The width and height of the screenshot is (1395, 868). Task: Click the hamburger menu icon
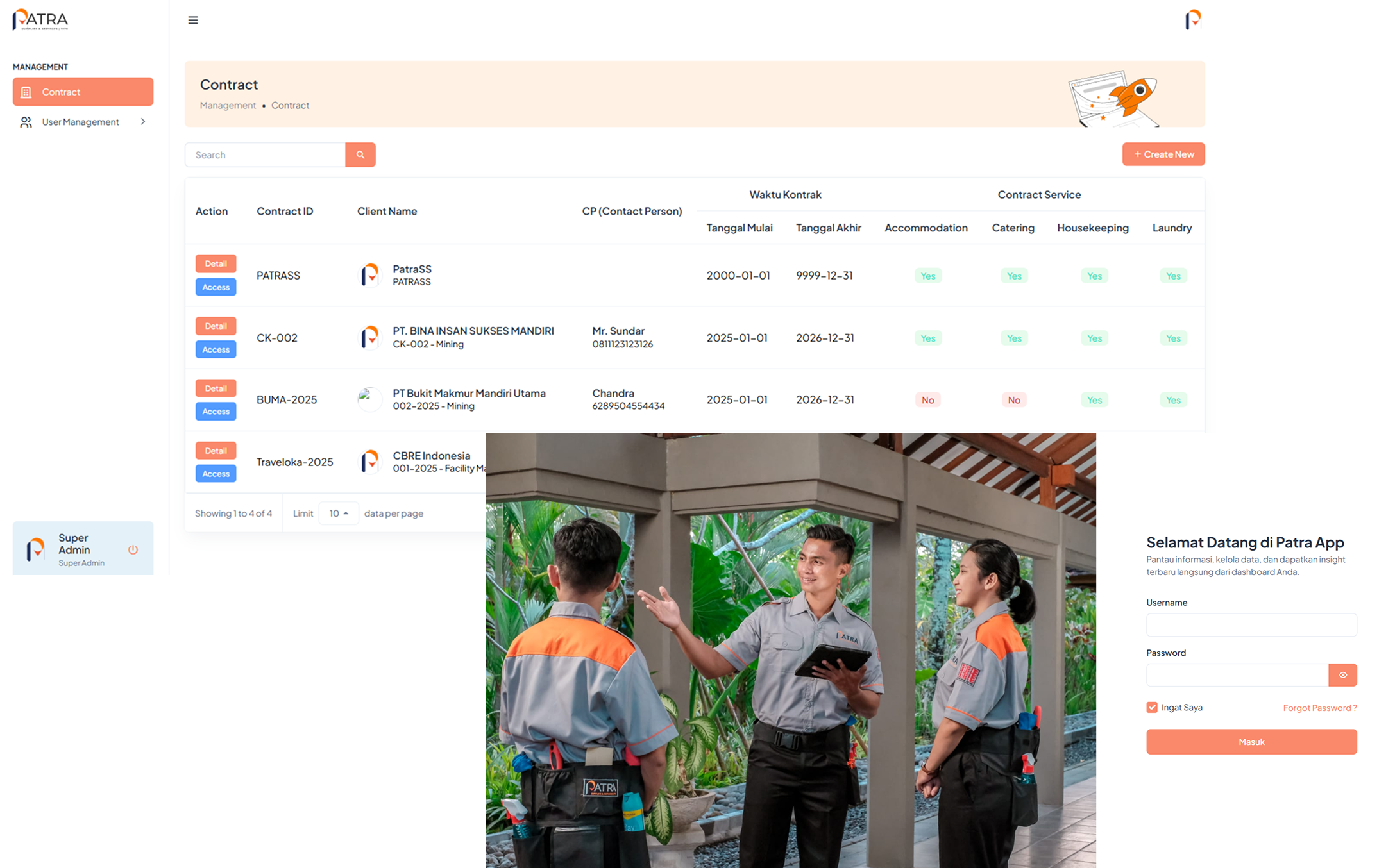pos(192,20)
